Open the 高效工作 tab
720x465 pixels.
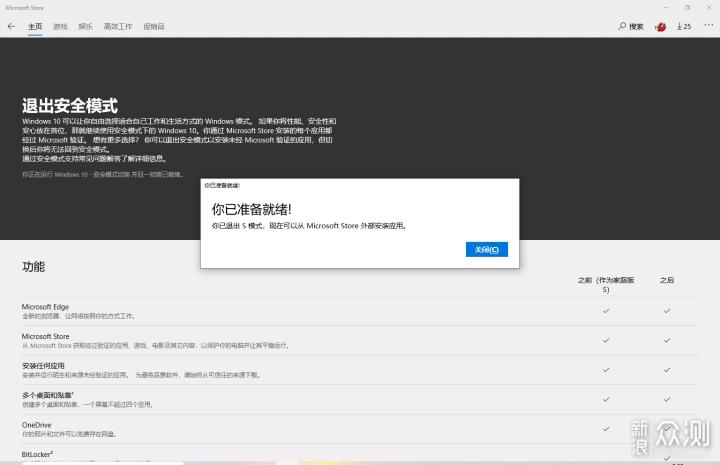pyautogui.click(x=118, y=26)
